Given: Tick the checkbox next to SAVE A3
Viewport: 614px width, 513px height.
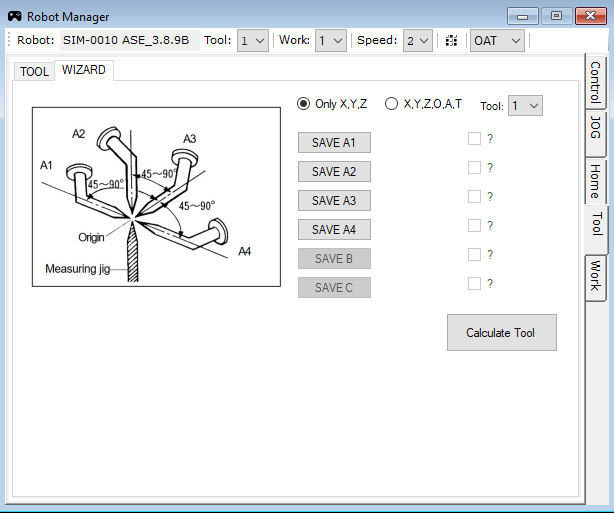Looking at the screenshot, I should pos(474,197).
